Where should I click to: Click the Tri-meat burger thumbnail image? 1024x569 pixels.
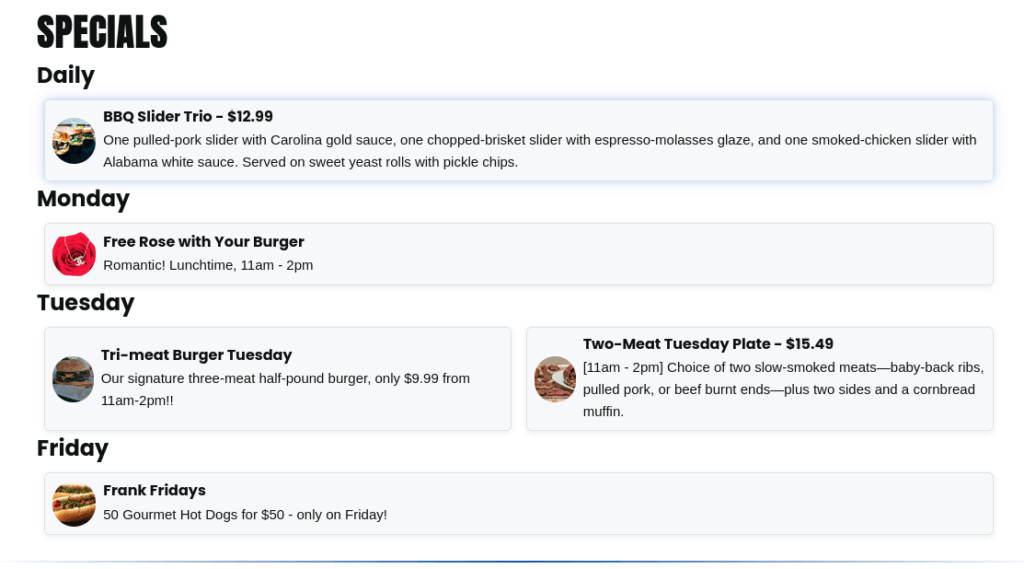click(x=73, y=379)
